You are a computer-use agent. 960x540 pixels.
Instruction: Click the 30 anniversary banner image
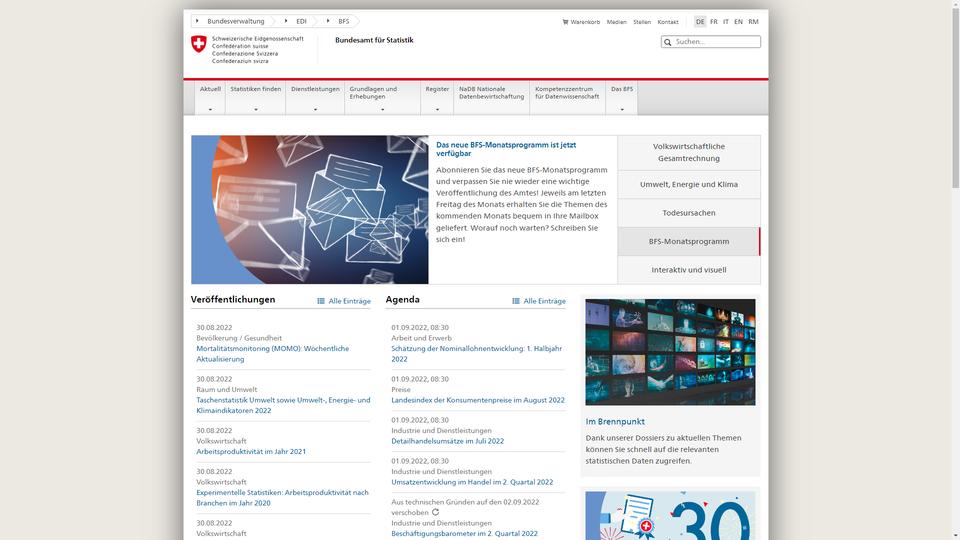pyautogui.click(x=670, y=516)
